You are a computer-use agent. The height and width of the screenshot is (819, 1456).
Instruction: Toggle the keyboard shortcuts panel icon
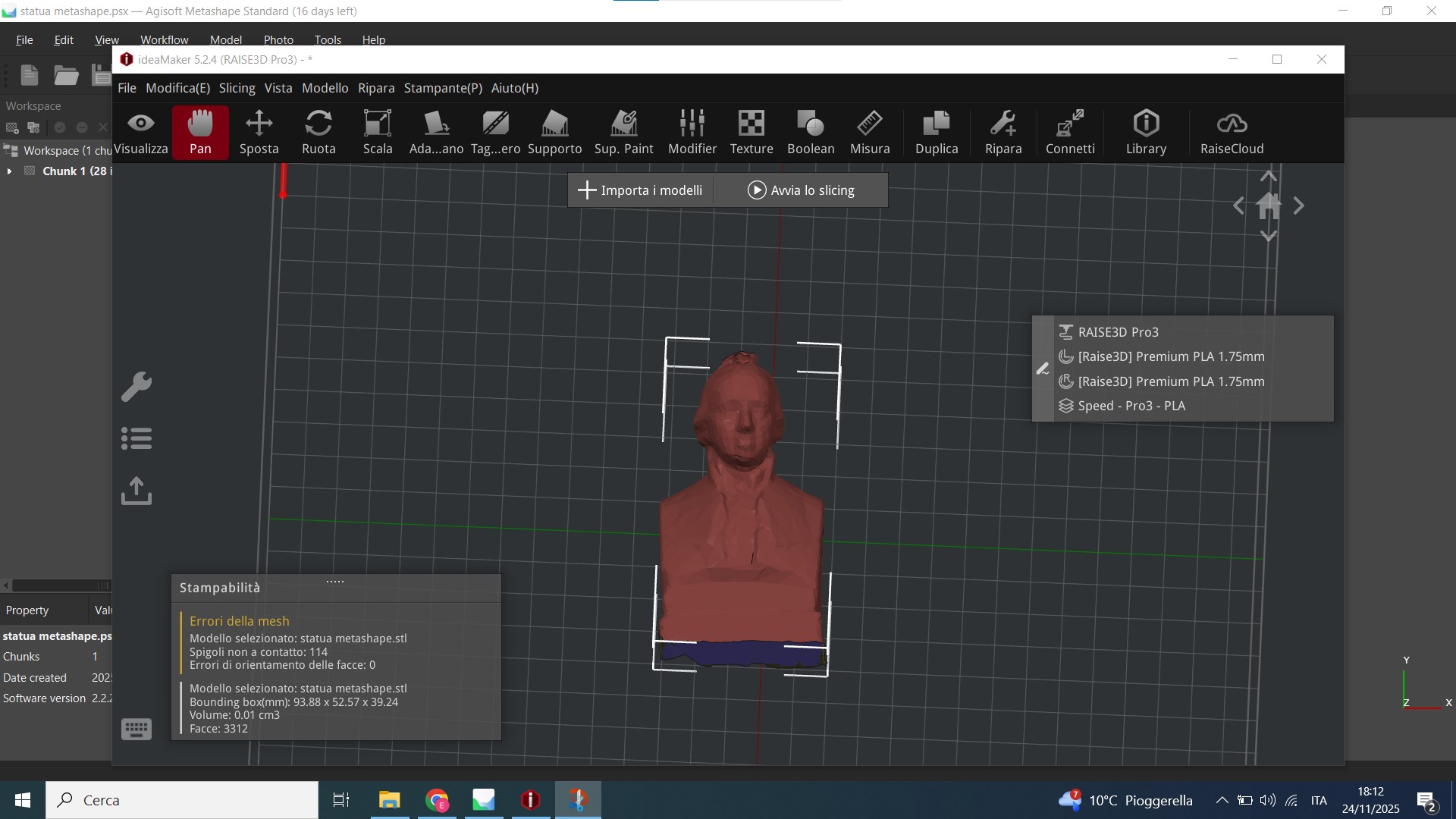pyautogui.click(x=136, y=729)
